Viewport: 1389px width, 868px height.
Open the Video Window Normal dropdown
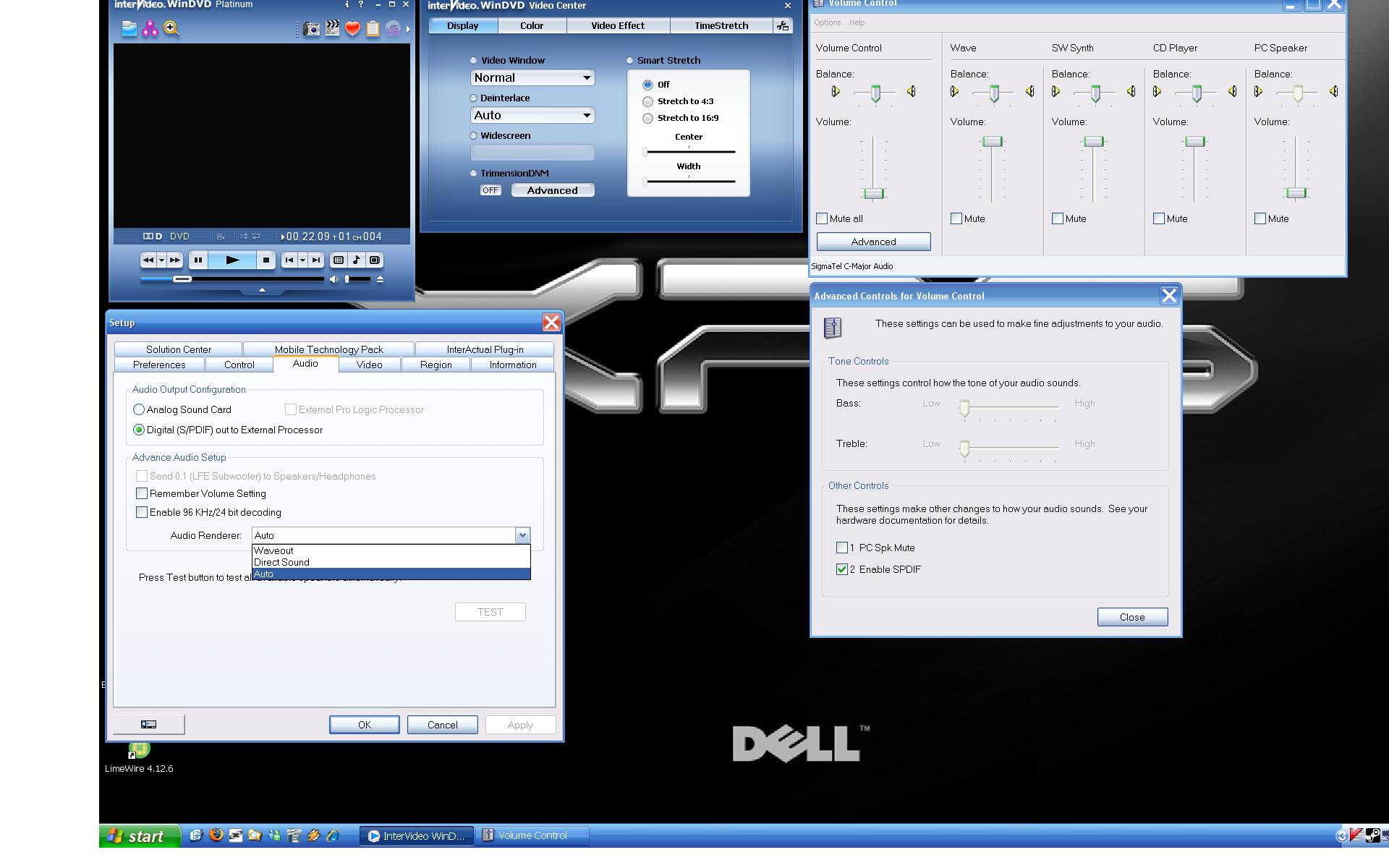(x=532, y=77)
